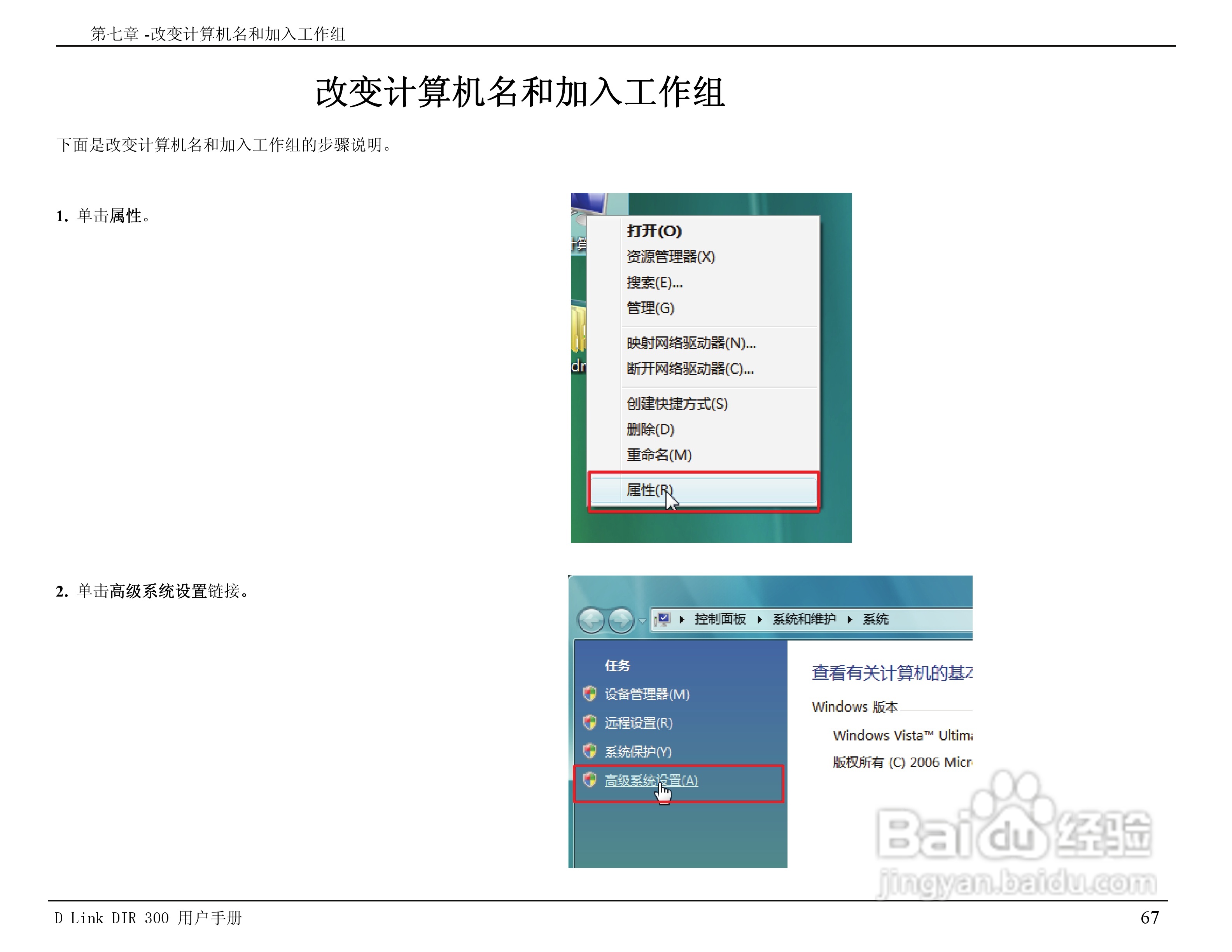The image size is (1232, 952).
Task: Open recent pages dropdown next to Forward
Action: pyautogui.click(x=642, y=621)
